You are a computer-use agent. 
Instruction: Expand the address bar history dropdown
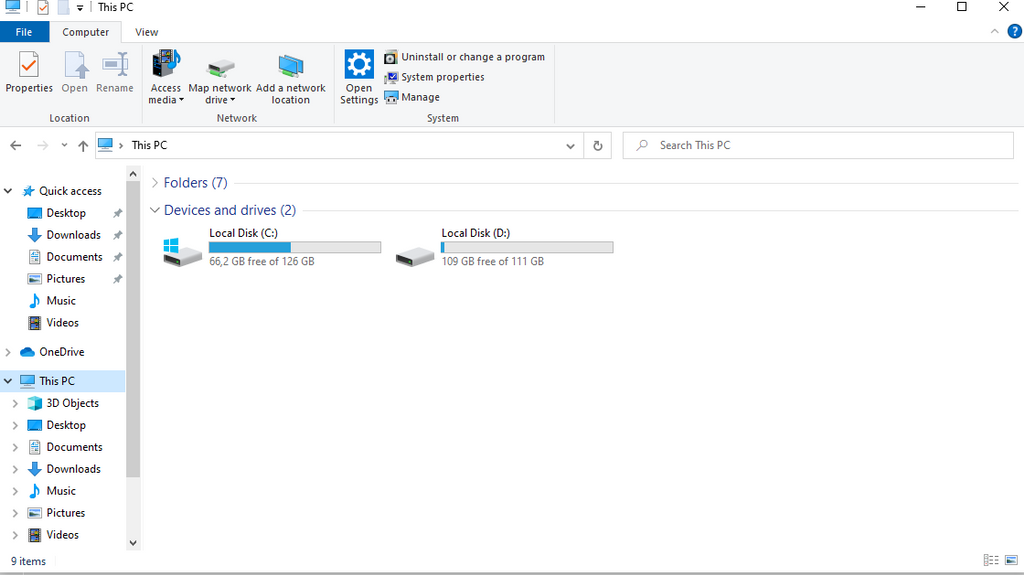570,146
